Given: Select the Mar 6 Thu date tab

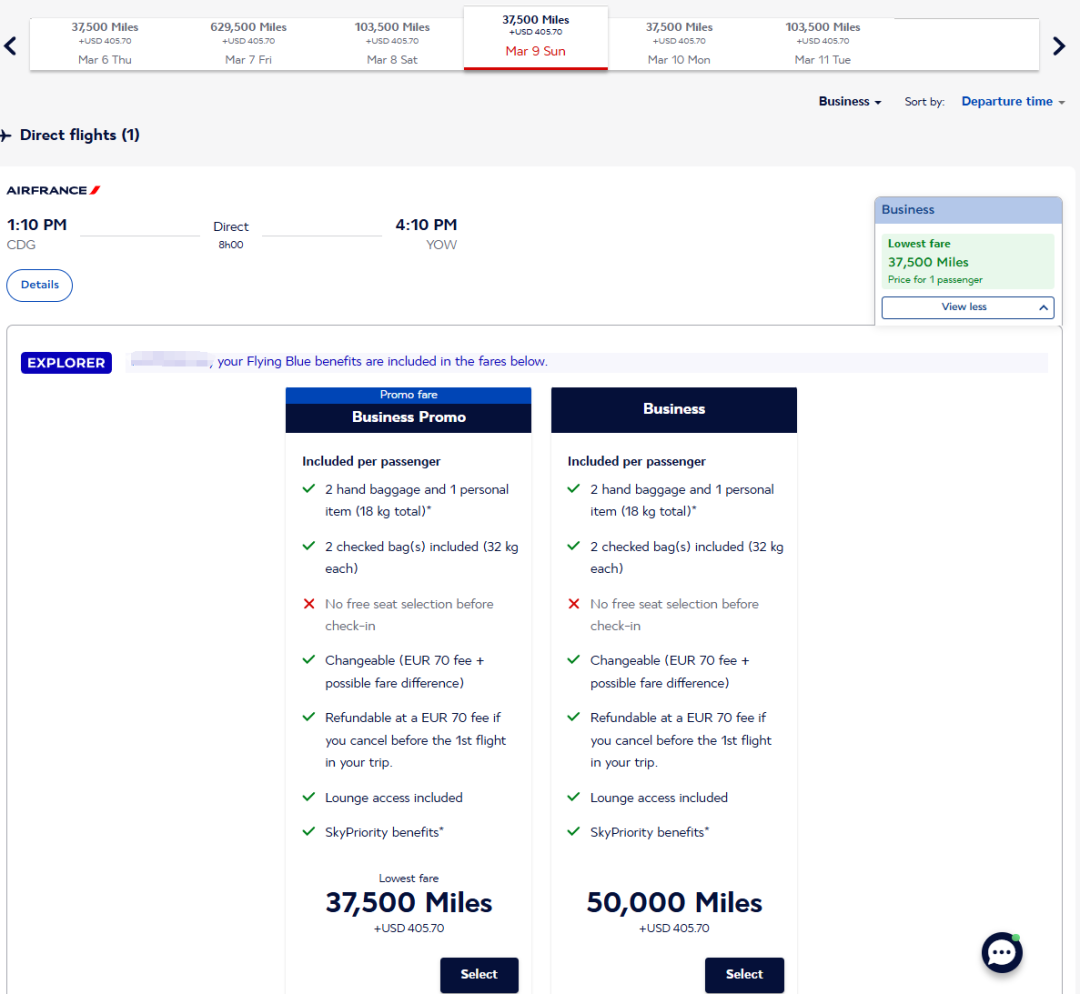Looking at the screenshot, I should (x=105, y=42).
